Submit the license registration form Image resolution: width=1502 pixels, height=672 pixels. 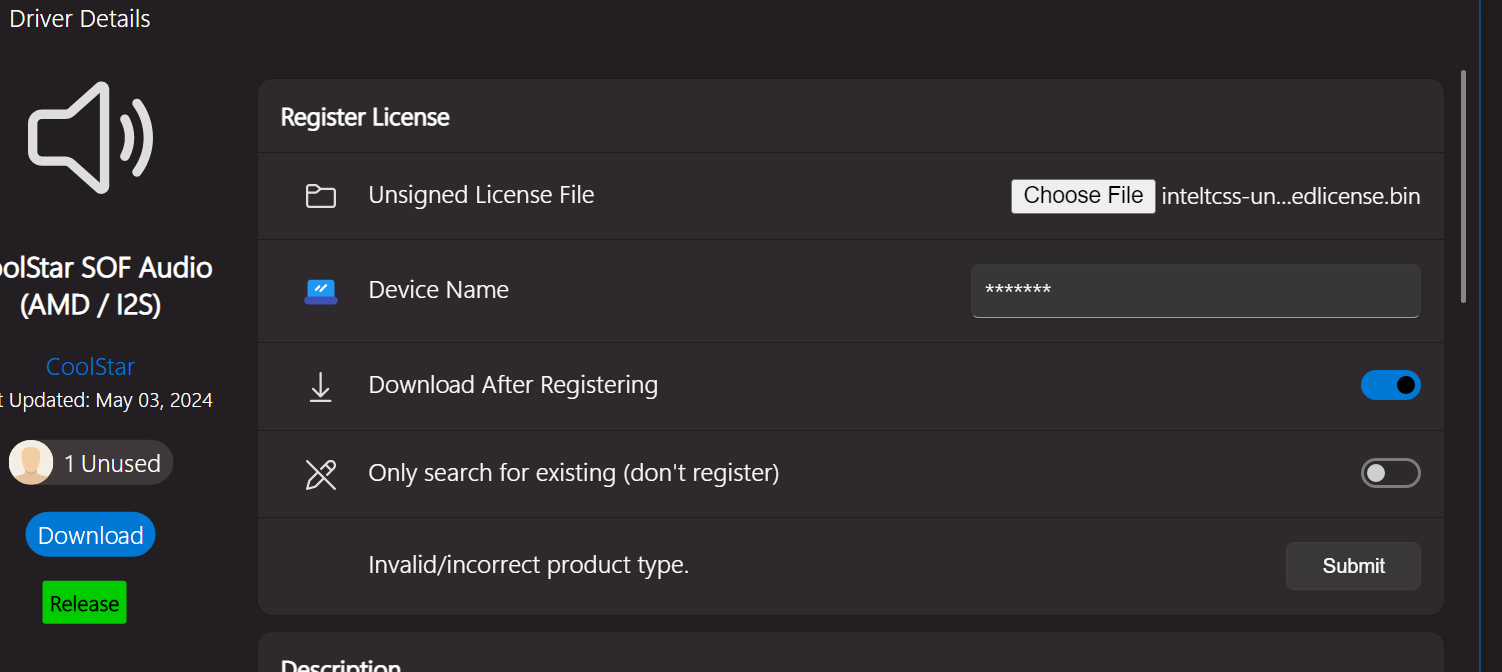[1353, 566]
